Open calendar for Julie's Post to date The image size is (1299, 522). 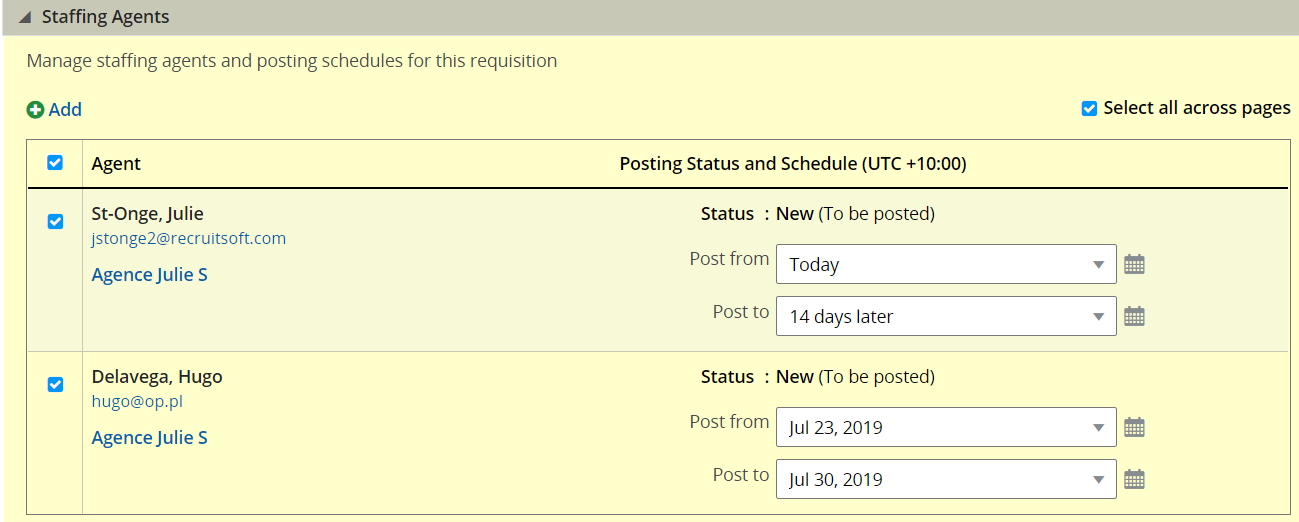[x=1134, y=317]
